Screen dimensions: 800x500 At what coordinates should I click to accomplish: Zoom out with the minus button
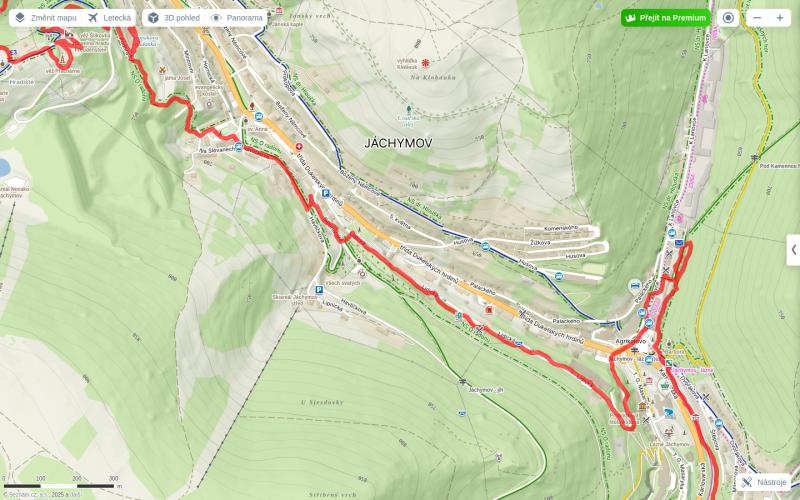click(757, 18)
